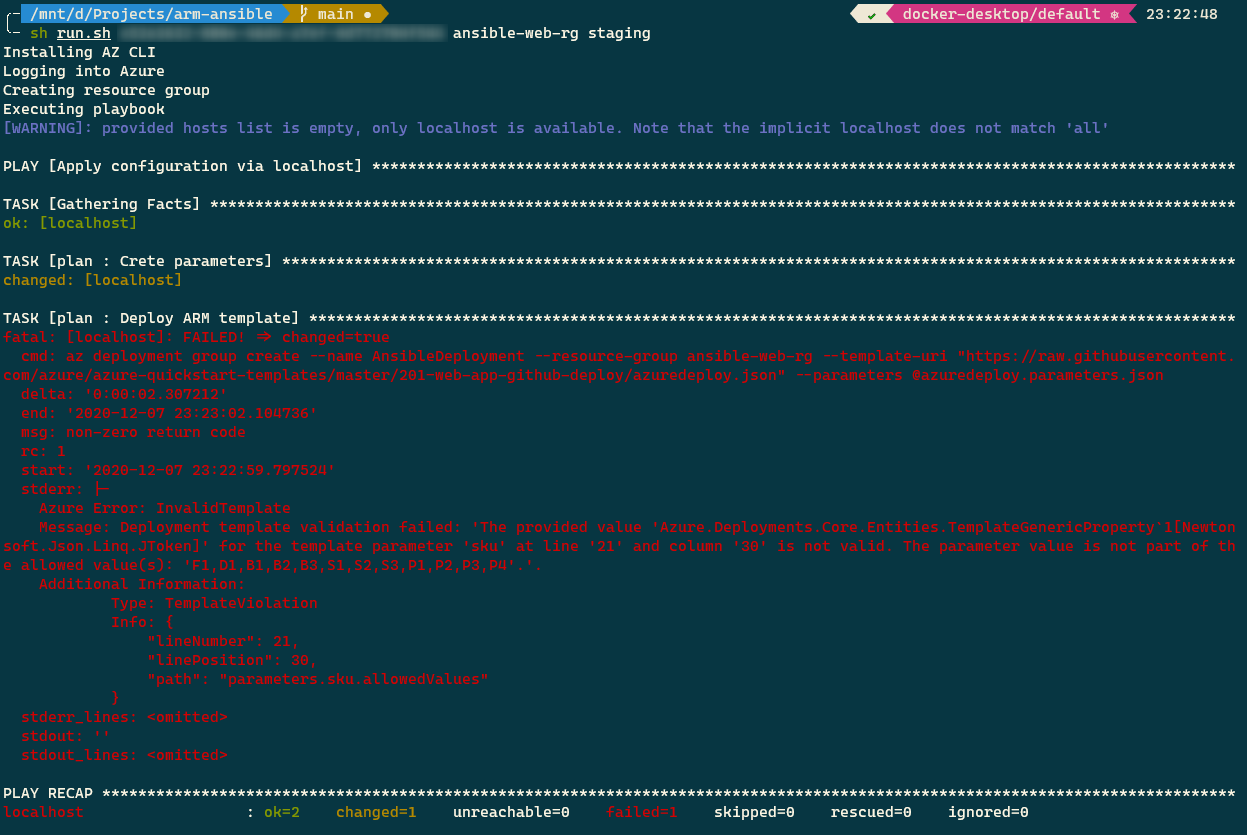The image size is (1247, 835).
Task: Click the "lineNumber": 21 line
Action: coord(223,641)
